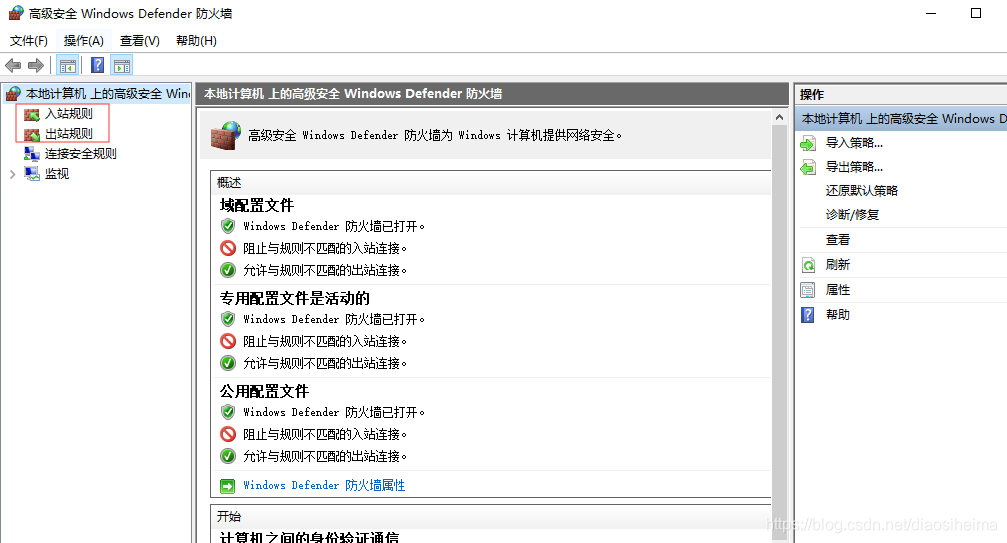Click the 操作 title of the Actions pane
Image resolution: width=1007 pixels, height=543 pixels.
pos(812,94)
